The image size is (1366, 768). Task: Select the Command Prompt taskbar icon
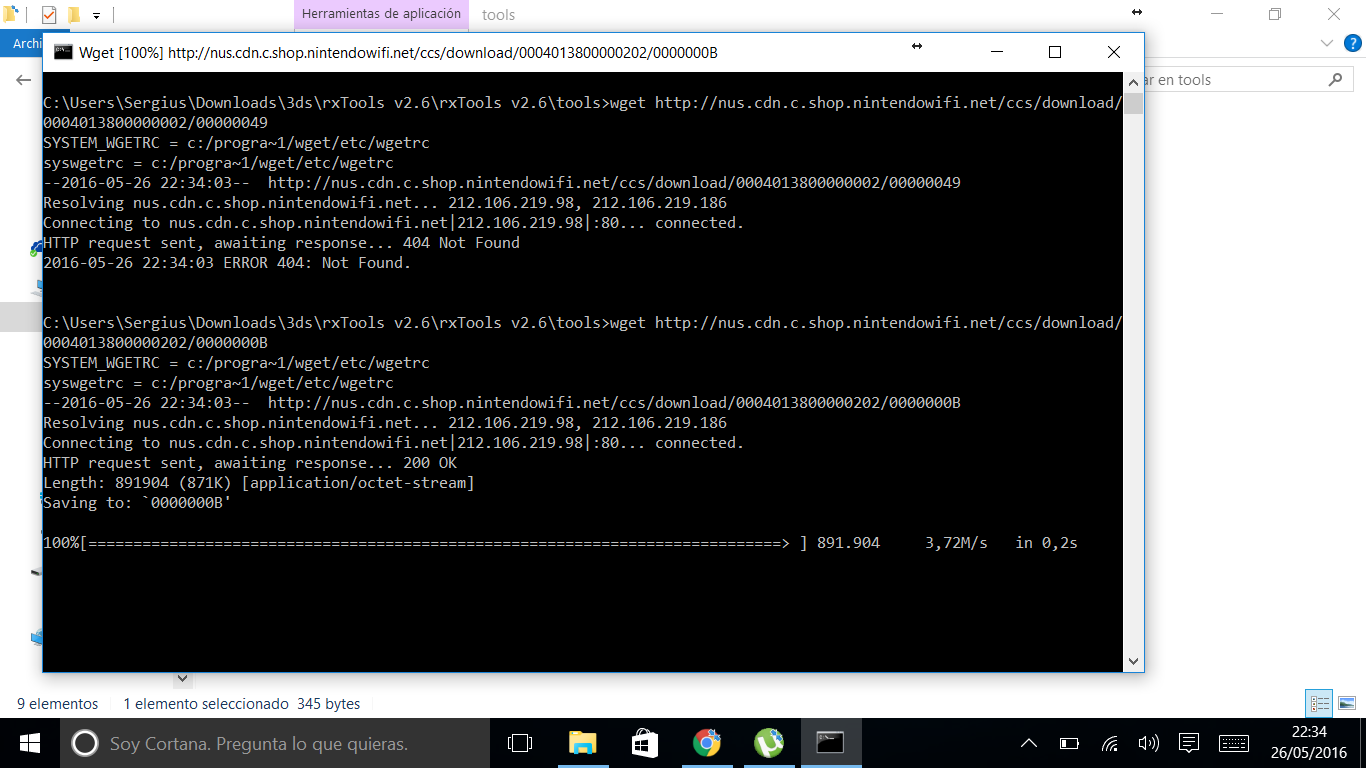tap(830, 743)
